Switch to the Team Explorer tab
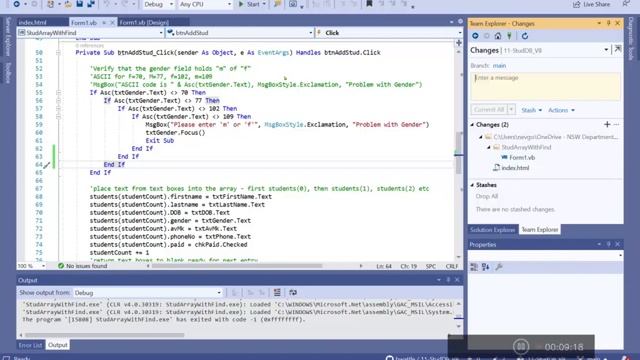 pyautogui.click(x=540, y=230)
